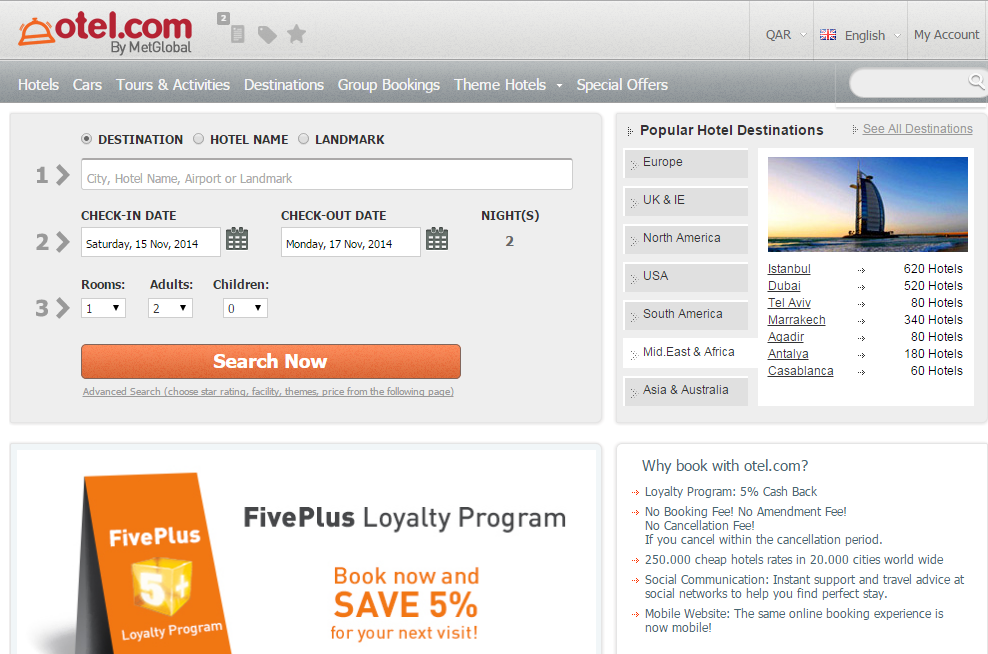
Task: Open the Istanbul hotels link
Action: pyautogui.click(x=789, y=269)
